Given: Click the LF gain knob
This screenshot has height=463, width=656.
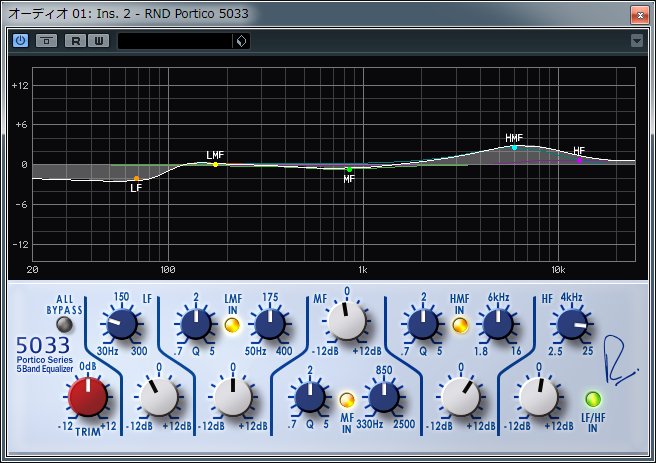Looking at the screenshot, I should 159,397.
